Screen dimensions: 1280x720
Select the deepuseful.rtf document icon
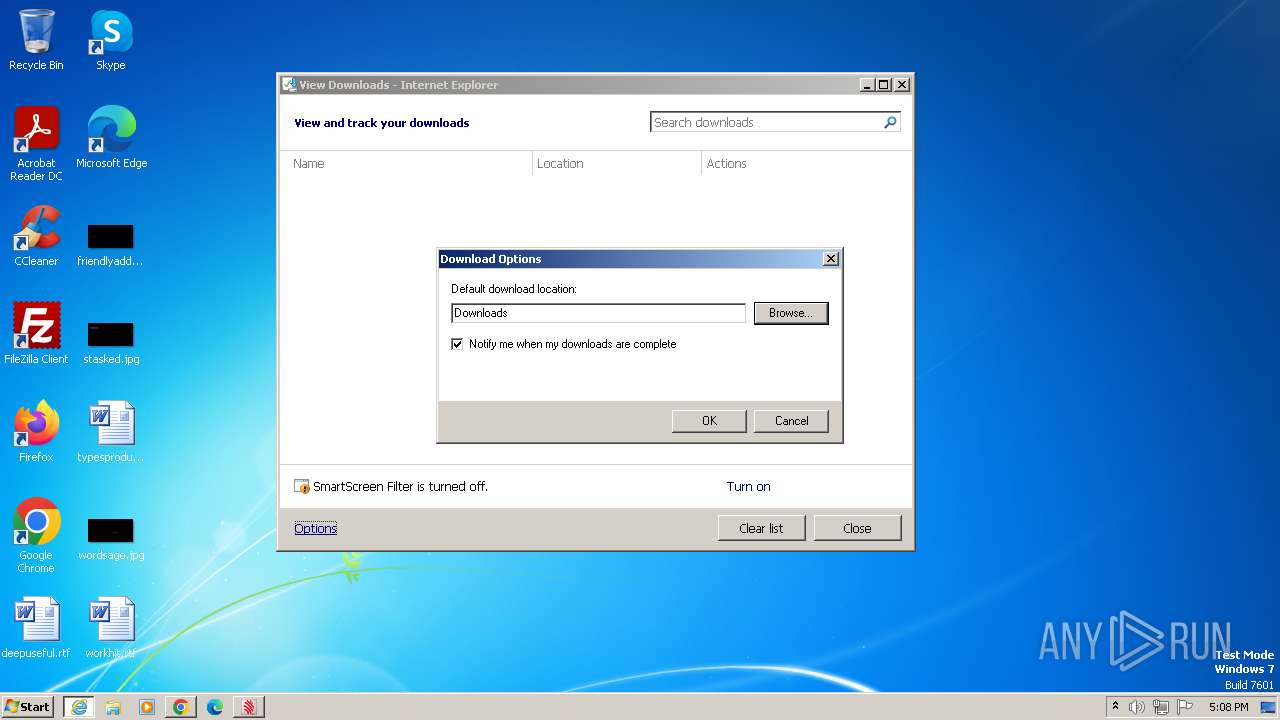(x=36, y=628)
